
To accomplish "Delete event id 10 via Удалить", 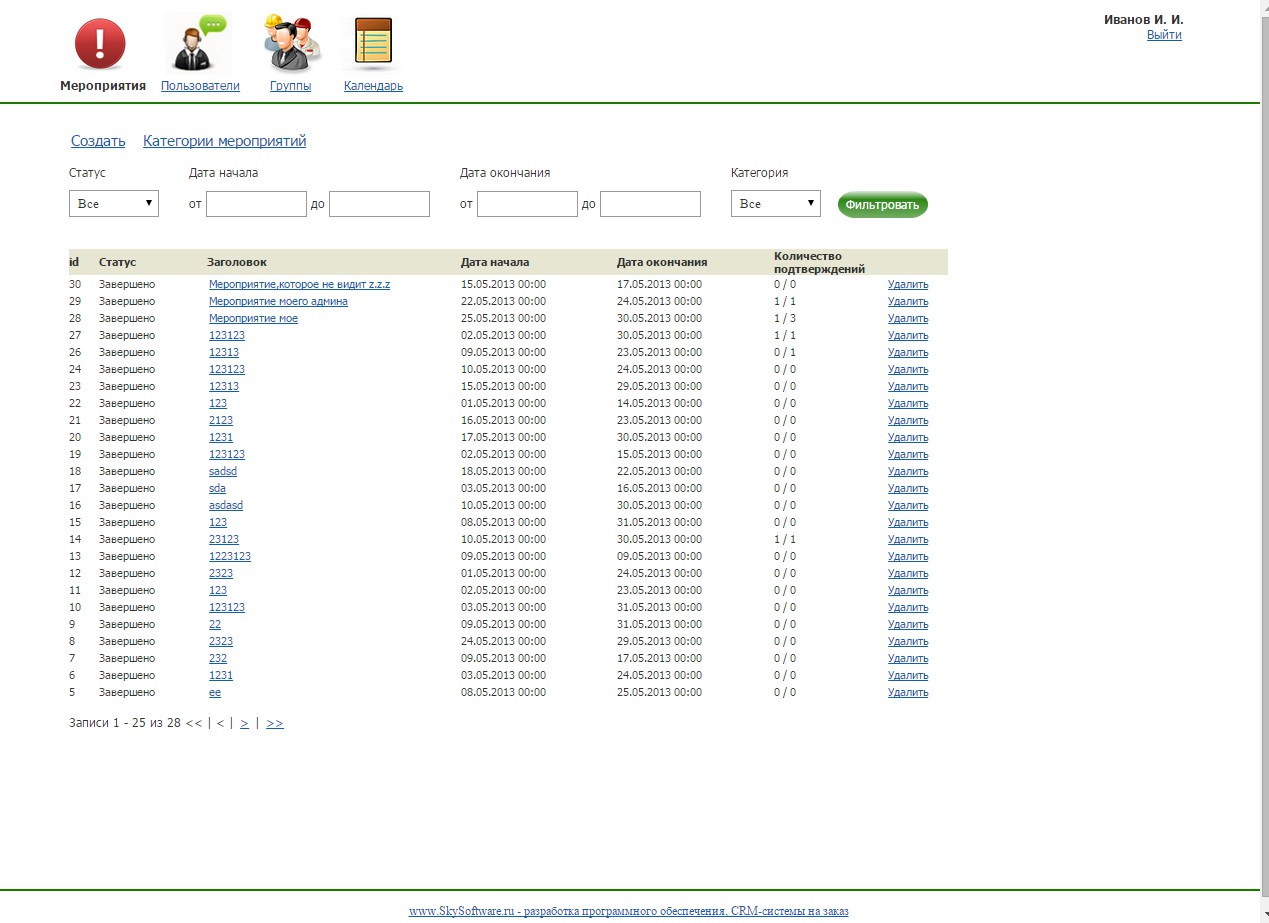I will [x=908, y=608].
